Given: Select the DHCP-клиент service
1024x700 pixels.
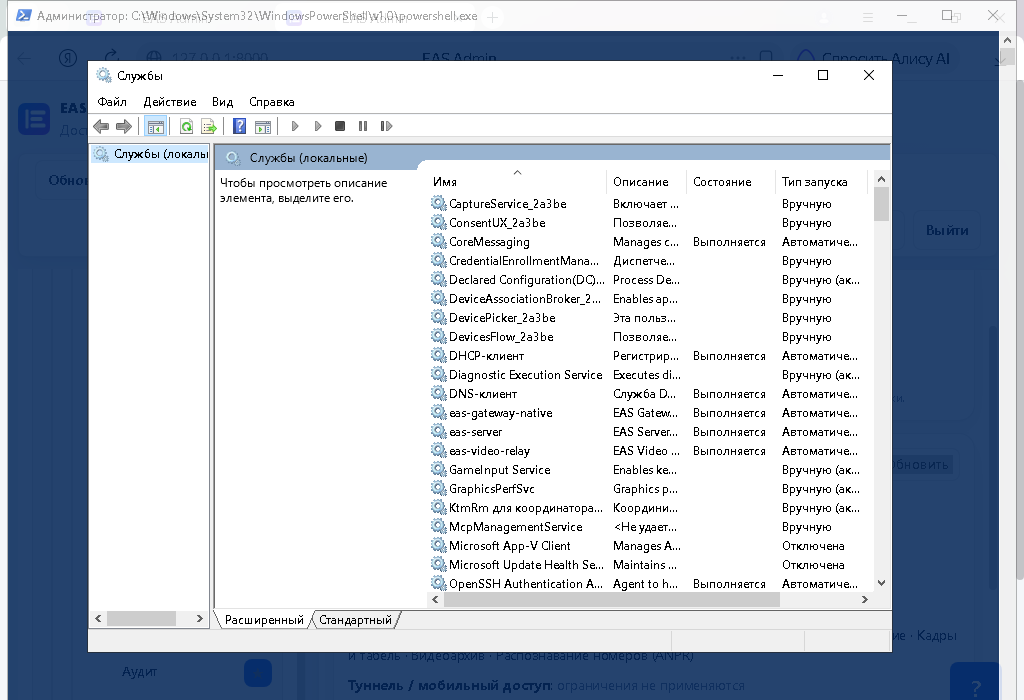Looking at the screenshot, I should pos(487,356).
